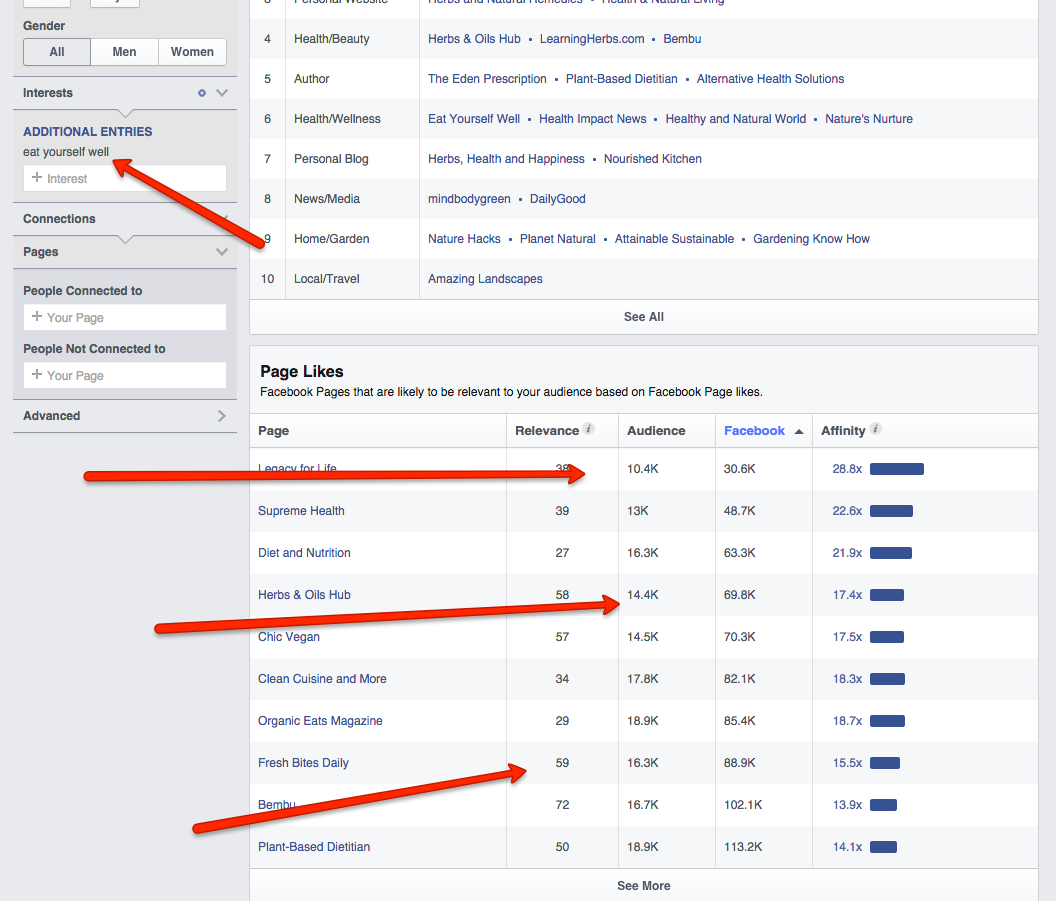The width and height of the screenshot is (1056, 901).
Task: Click the Interest input field
Action: [x=125, y=179]
